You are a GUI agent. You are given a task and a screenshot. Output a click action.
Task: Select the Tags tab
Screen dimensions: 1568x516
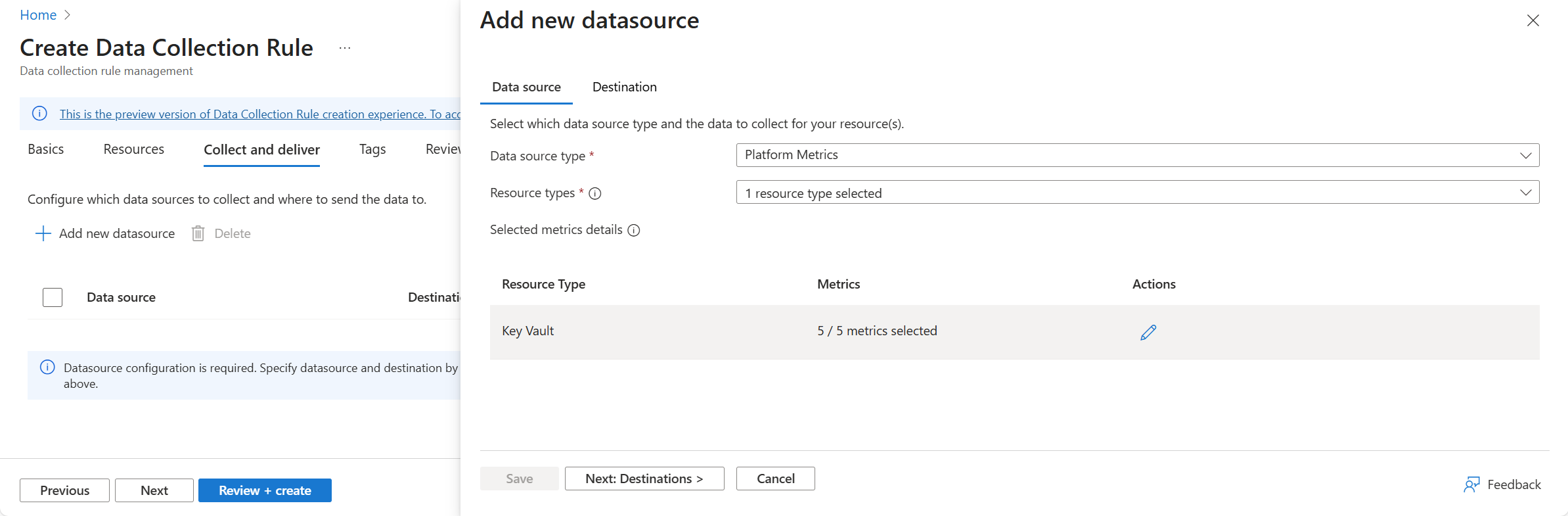coord(372,149)
